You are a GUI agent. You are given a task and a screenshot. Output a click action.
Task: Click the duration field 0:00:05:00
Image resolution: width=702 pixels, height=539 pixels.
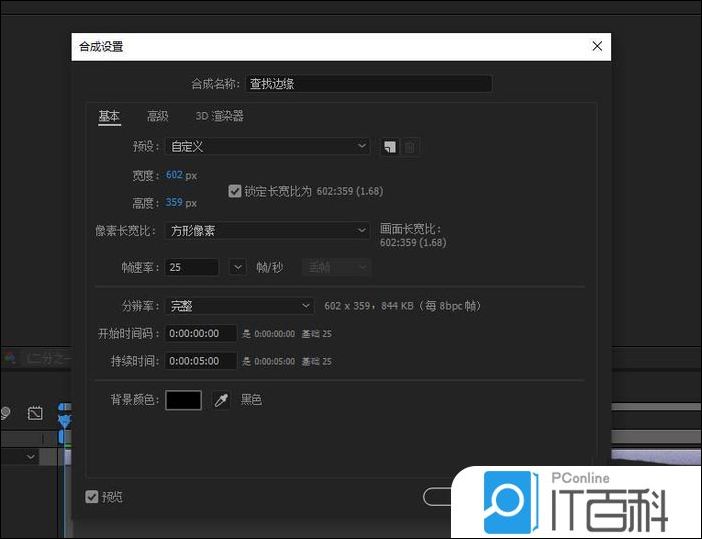coord(201,361)
